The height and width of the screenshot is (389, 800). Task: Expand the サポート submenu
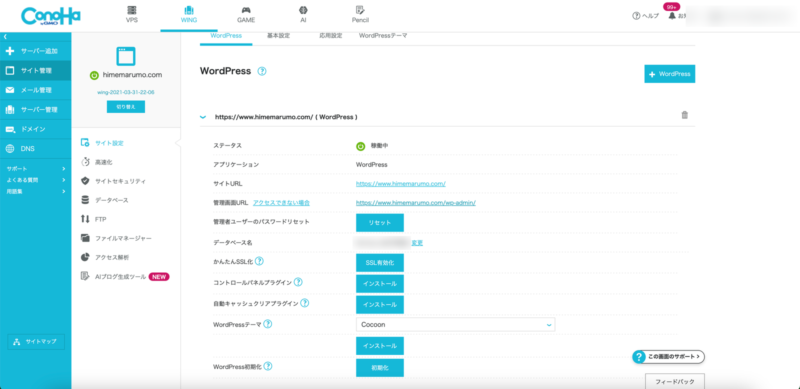pos(36,168)
